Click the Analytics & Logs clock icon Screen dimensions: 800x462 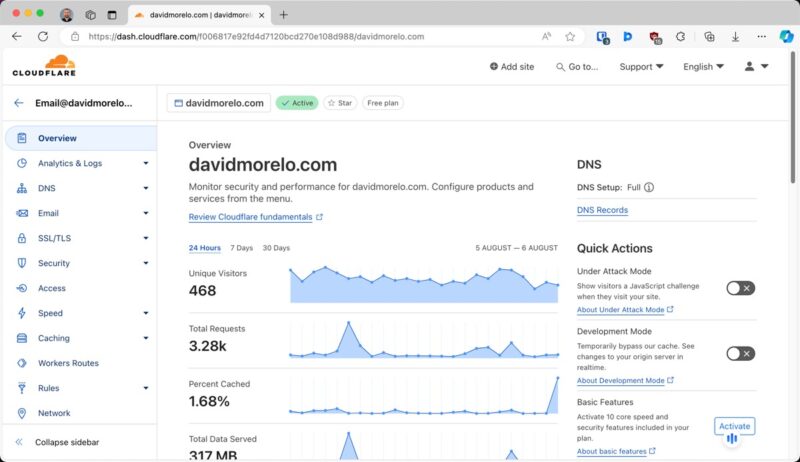click(x=21, y=163)
